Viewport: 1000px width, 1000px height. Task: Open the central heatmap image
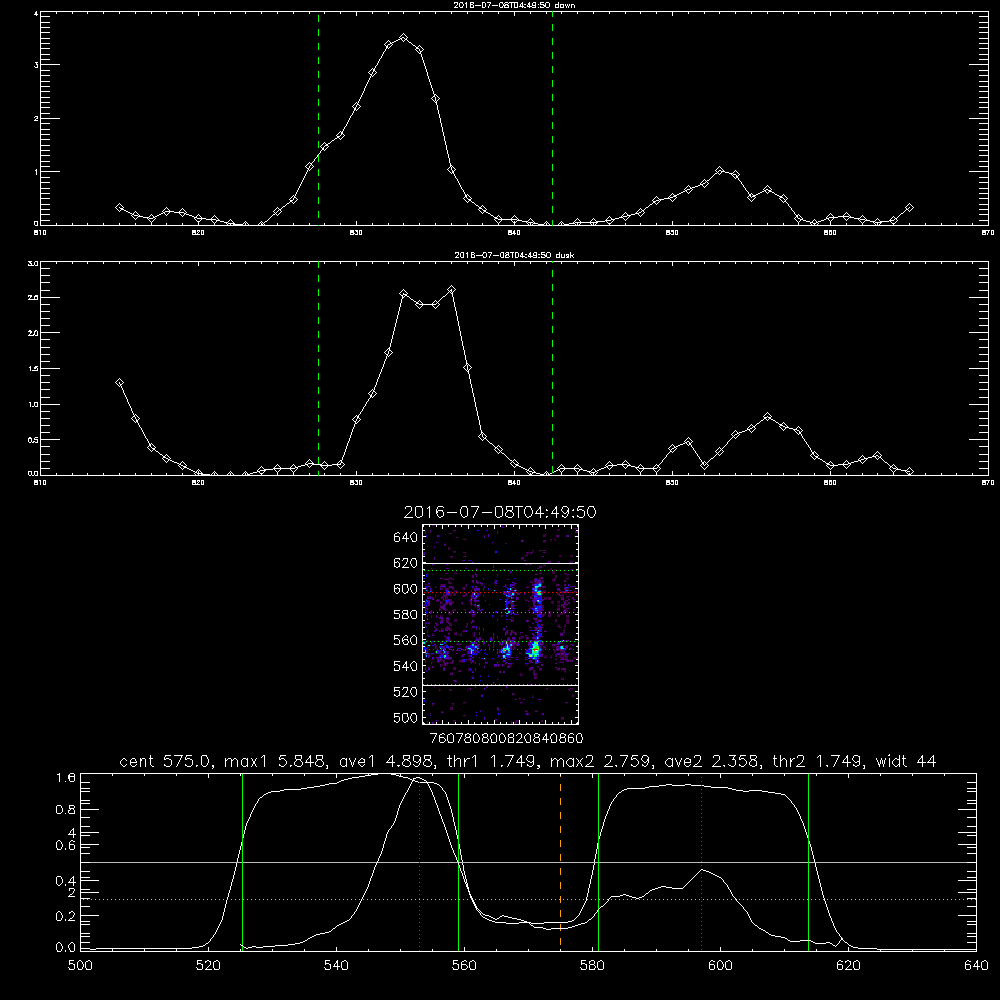(x=501, y=624)
